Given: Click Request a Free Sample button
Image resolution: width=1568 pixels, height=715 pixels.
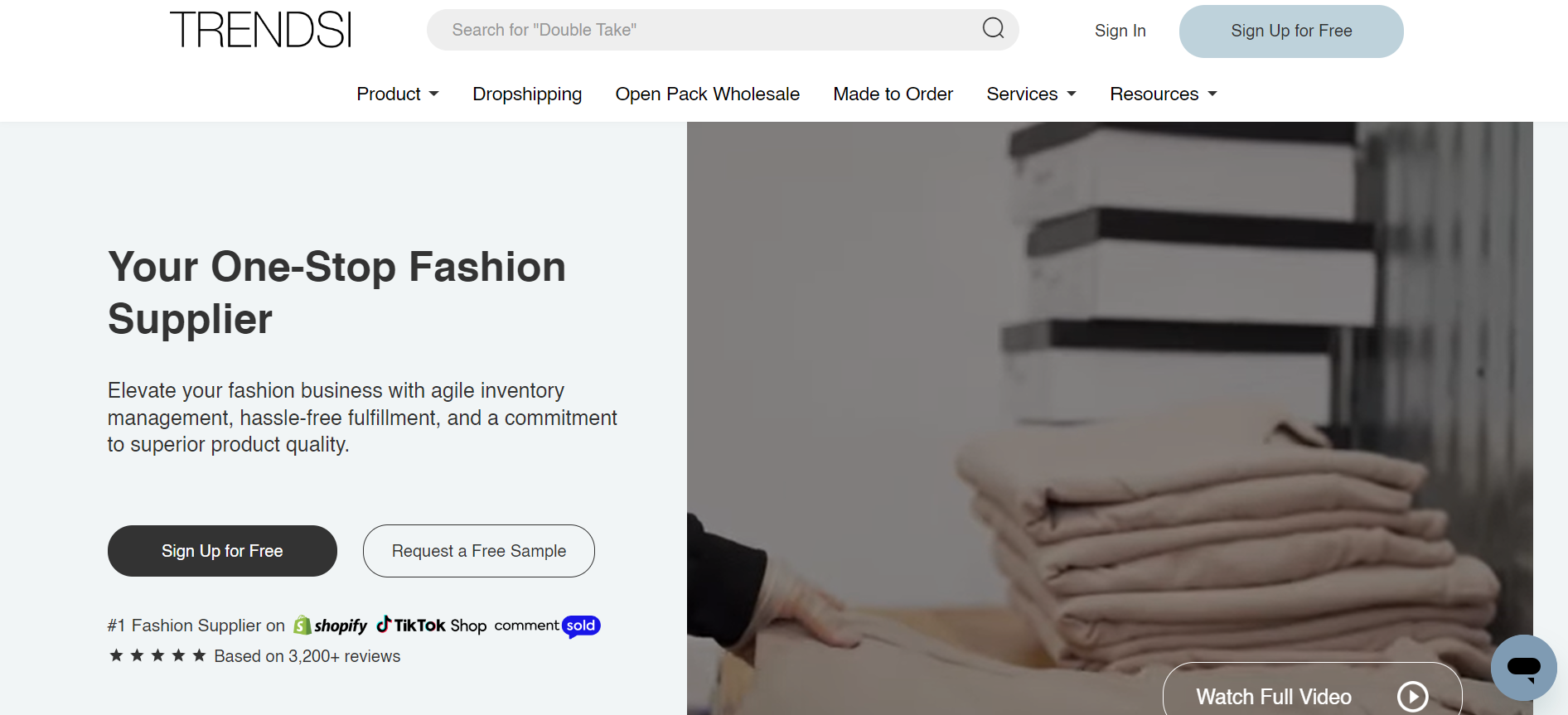Looking at the screenshot, I should click(x=478, y=551).
